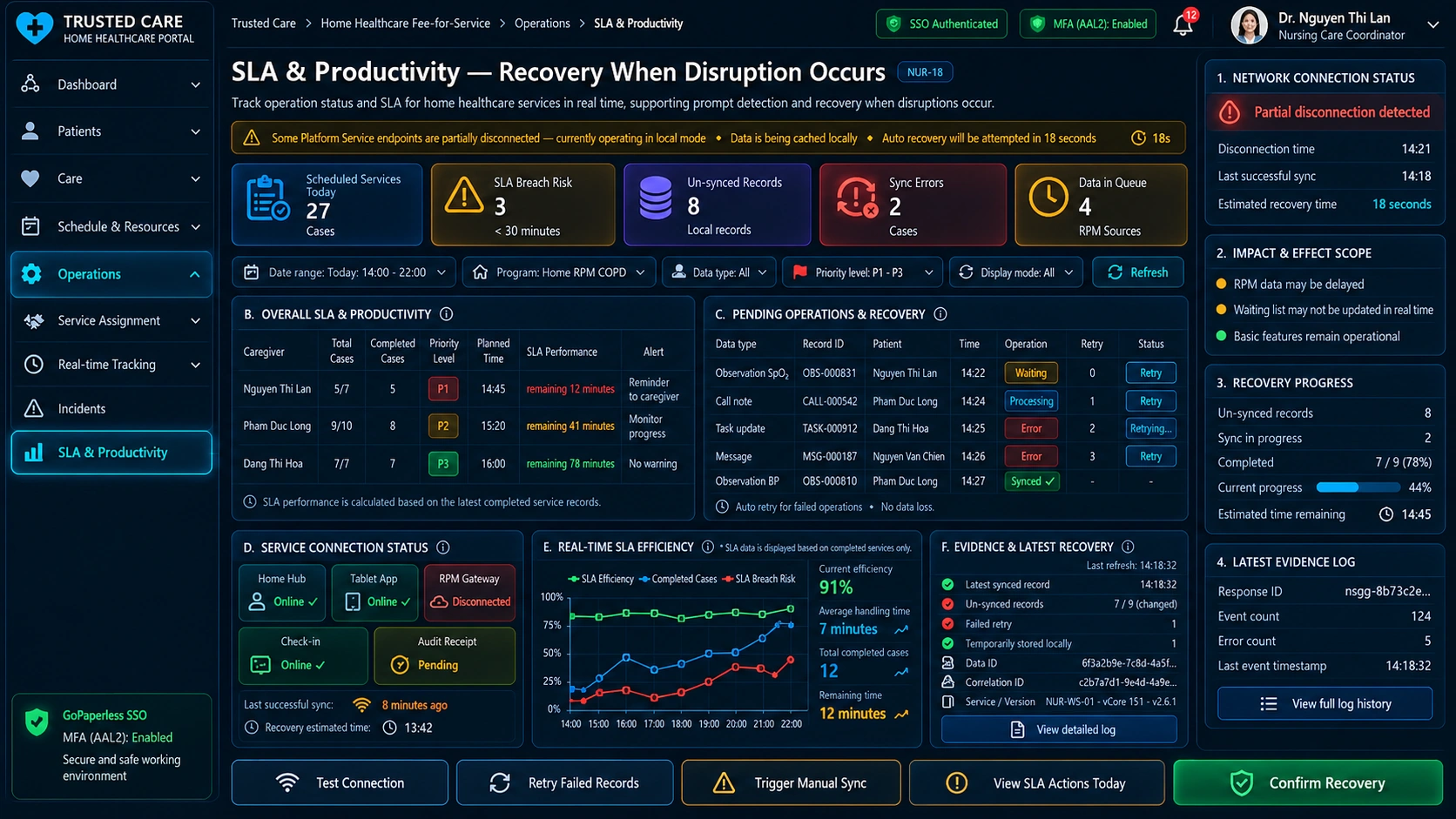Click the Operations breadcrumb link
Image resolution: width=1456 pixels, height=819 pixels.
click(x=542, y=23)
